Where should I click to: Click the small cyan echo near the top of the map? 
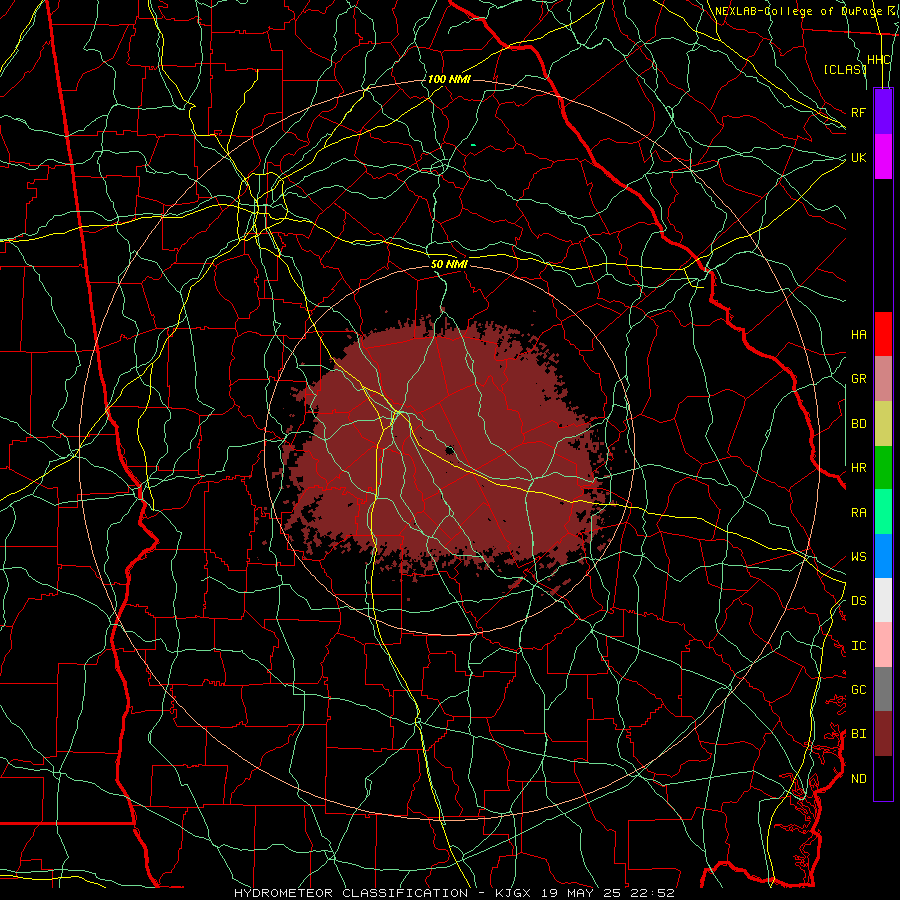pos(473,145)
